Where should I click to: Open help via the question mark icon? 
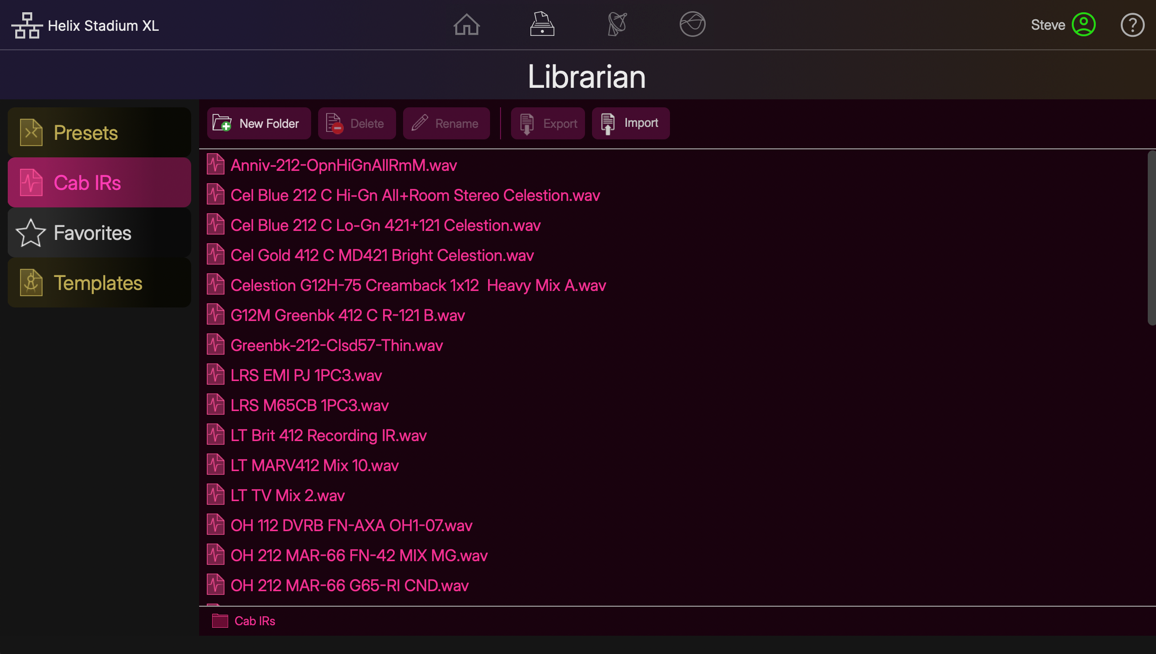pos(1131,24)
